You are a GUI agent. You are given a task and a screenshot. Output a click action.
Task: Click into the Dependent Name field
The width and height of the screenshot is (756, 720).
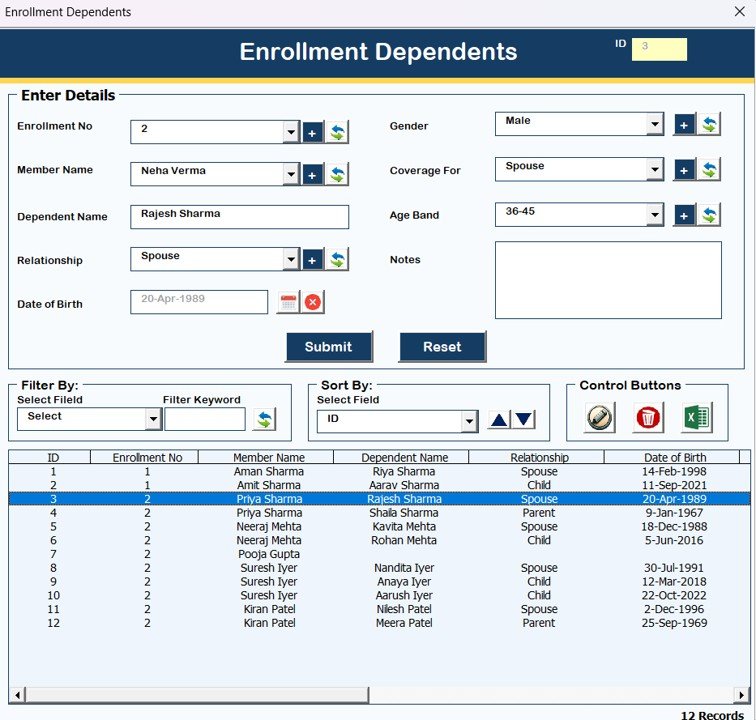point(239,217)
